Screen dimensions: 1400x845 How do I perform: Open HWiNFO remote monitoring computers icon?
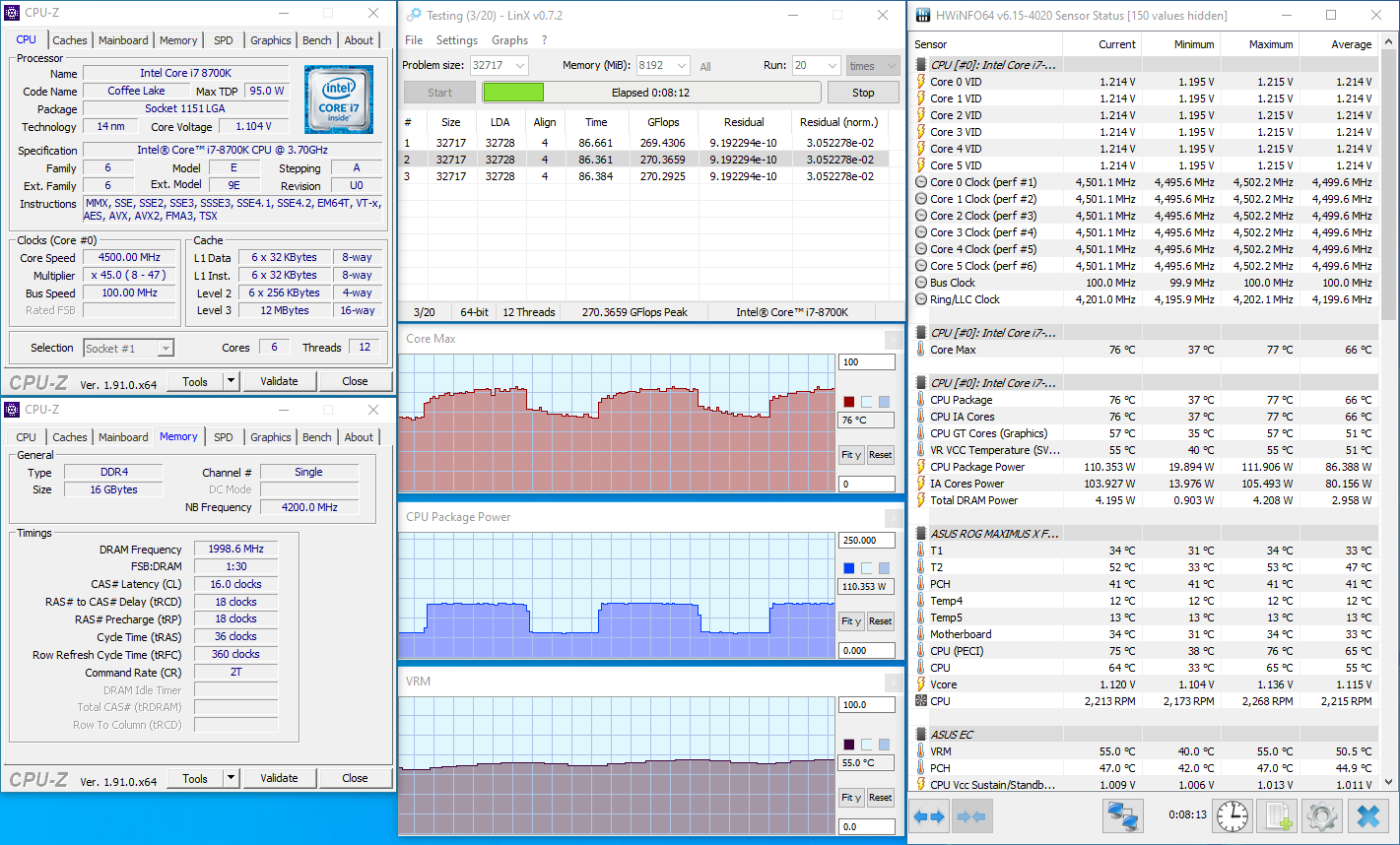[x=1123, y=815]
